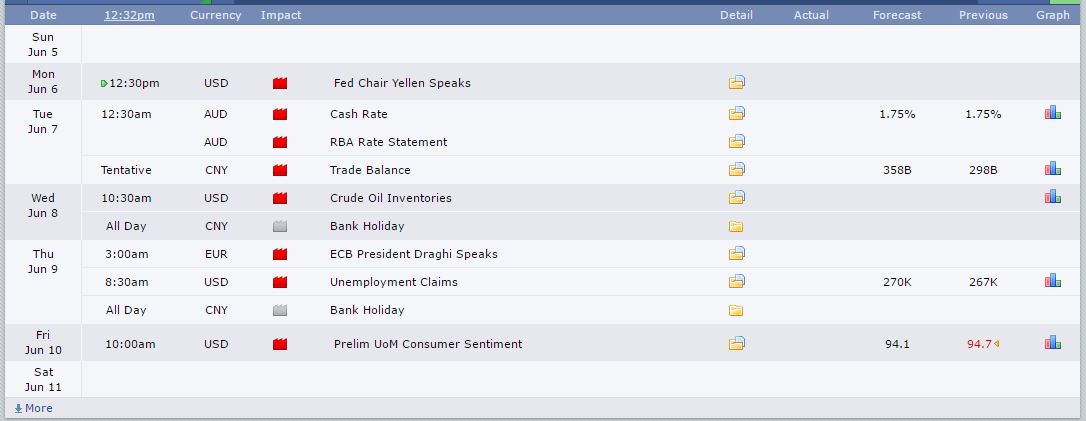
Task: Click Prelim UoM Consumer Sentiment event
Action: (x=427, y=344)
